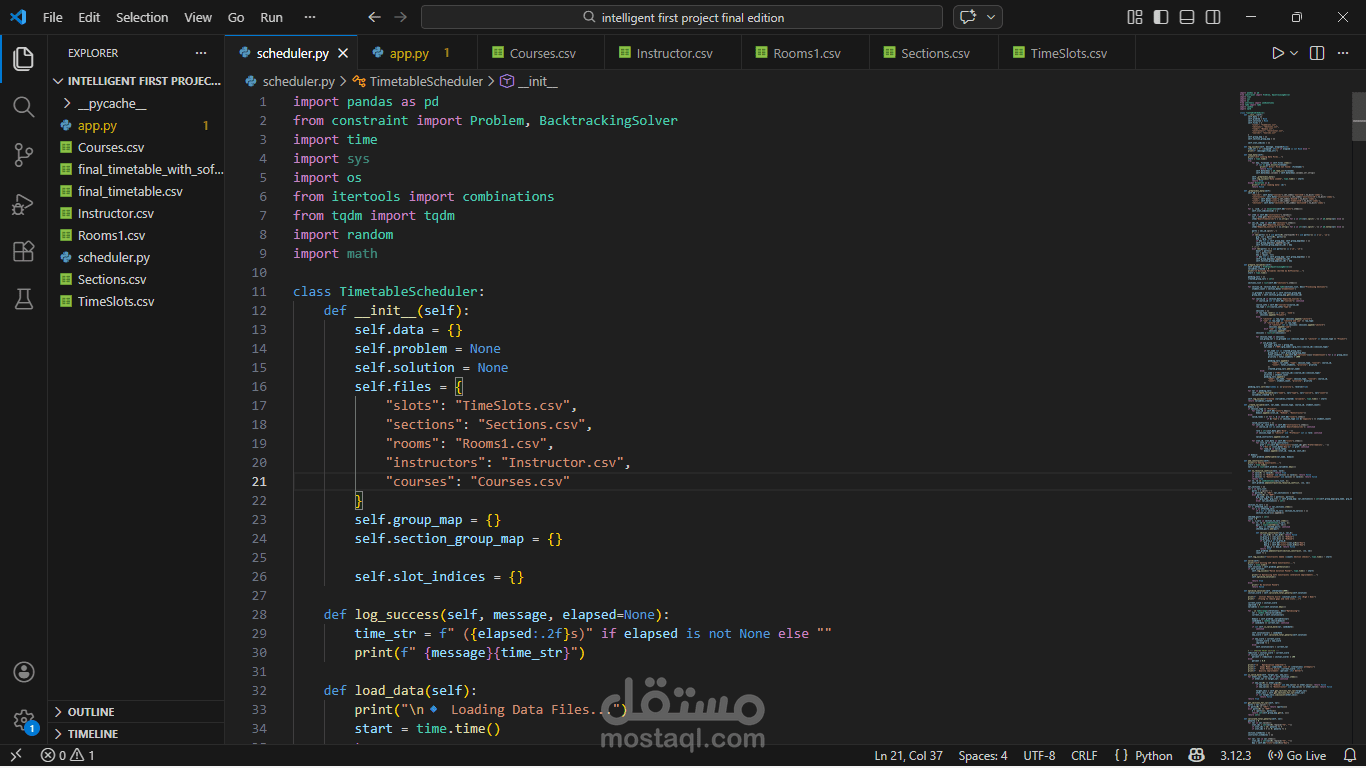Click the command center search box
Viewport: 1366px width, 768px height.
tap(682, 17)
